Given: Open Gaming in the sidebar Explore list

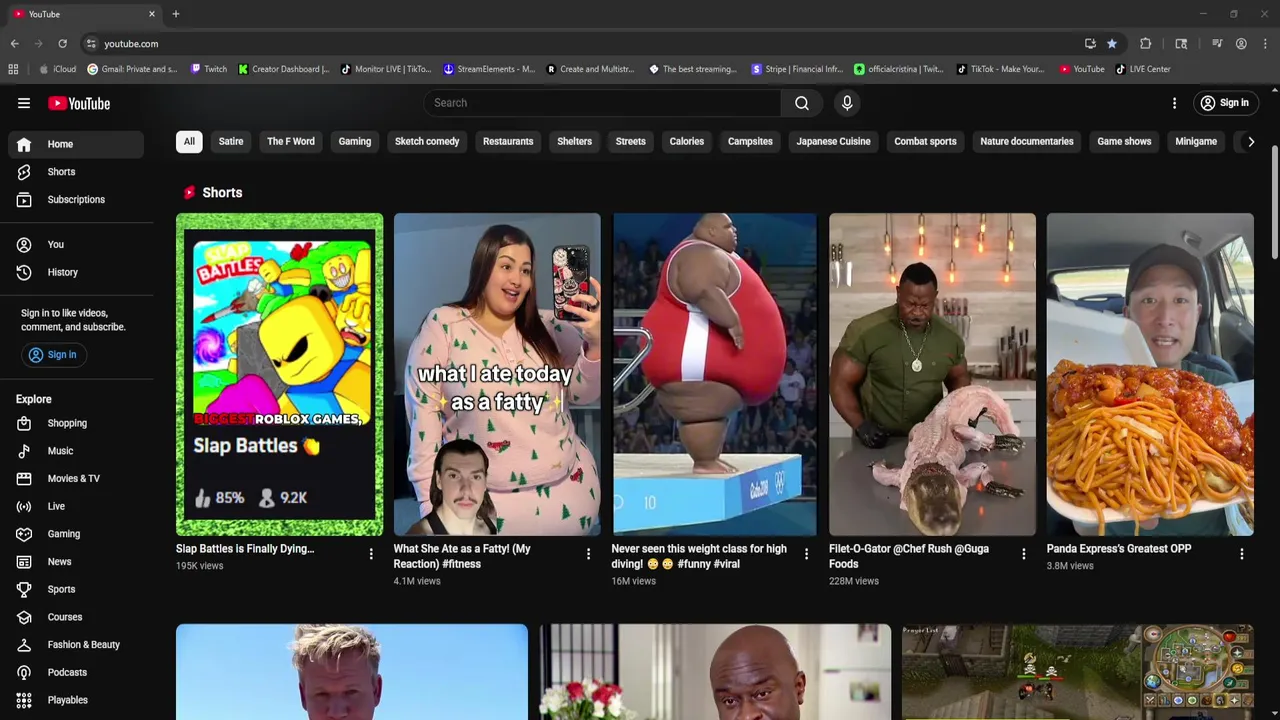Looking at the screenshot, I should tap(76, 534).
